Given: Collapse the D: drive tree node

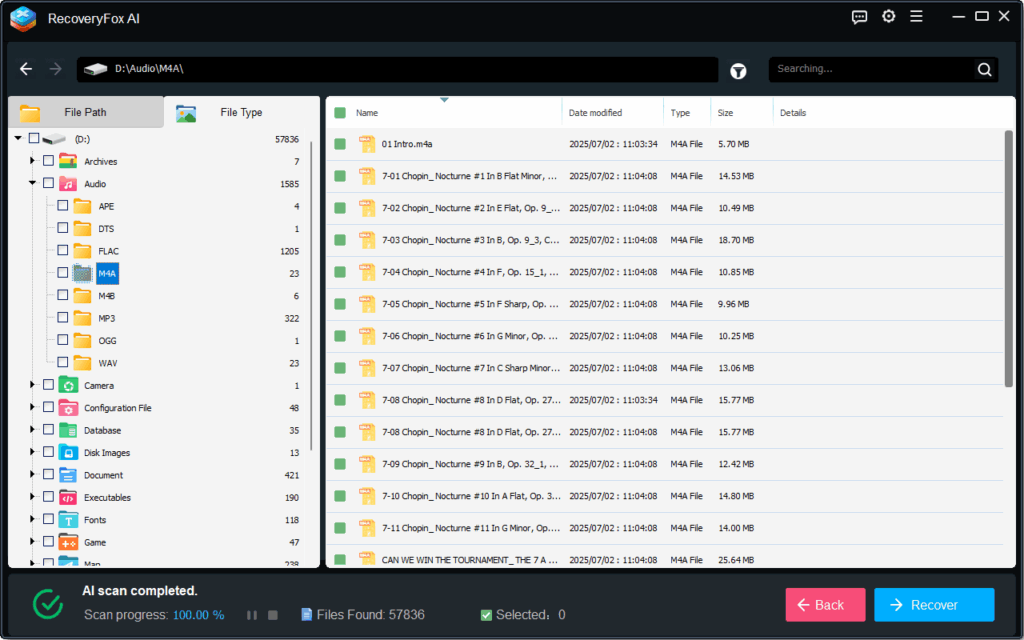Looking at the screenshot, I should click(18, 138).
